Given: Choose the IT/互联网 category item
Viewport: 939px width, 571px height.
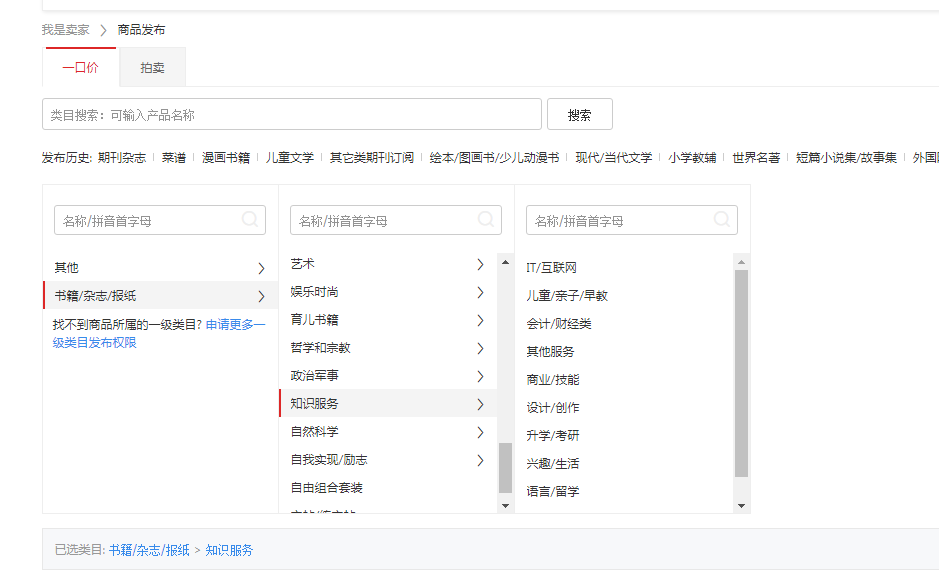Looking at the screenshot, I should (x=551, y=268).
